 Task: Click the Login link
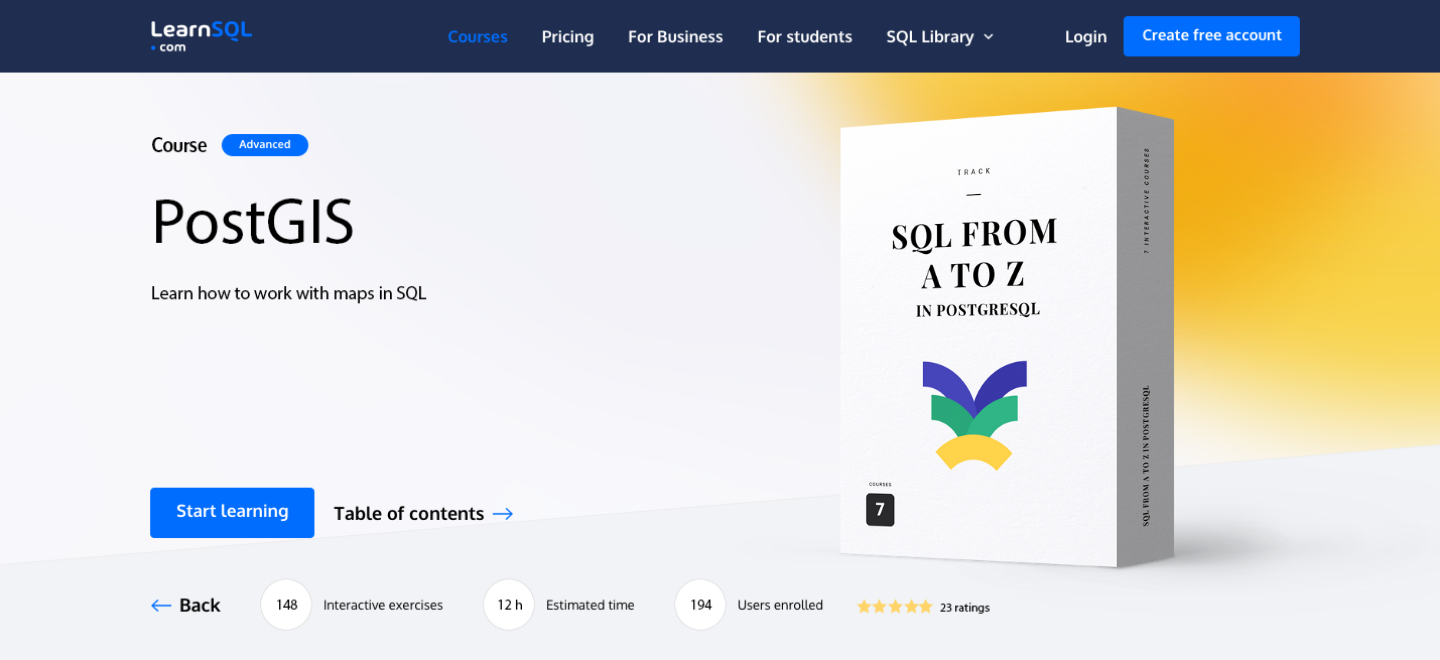pos(1085,36)
